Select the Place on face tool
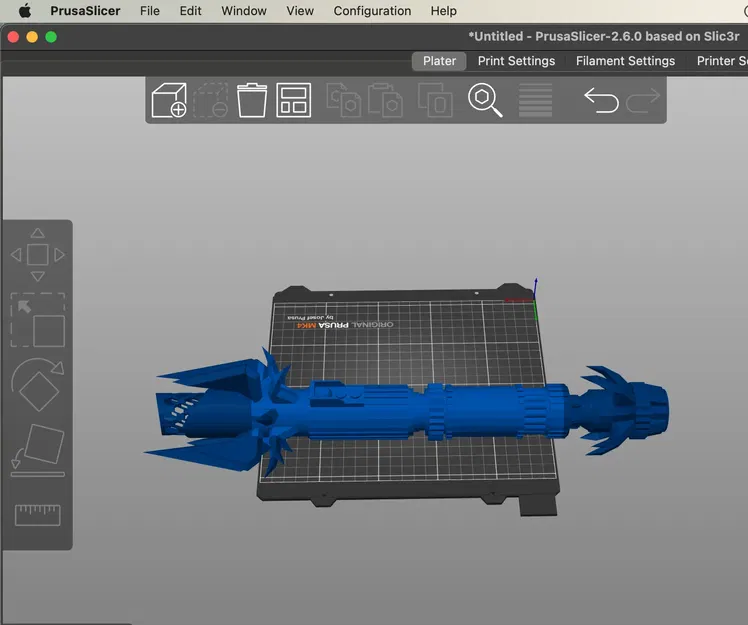The width and height of the screenshot is (748, 625). tap(38, 450)
